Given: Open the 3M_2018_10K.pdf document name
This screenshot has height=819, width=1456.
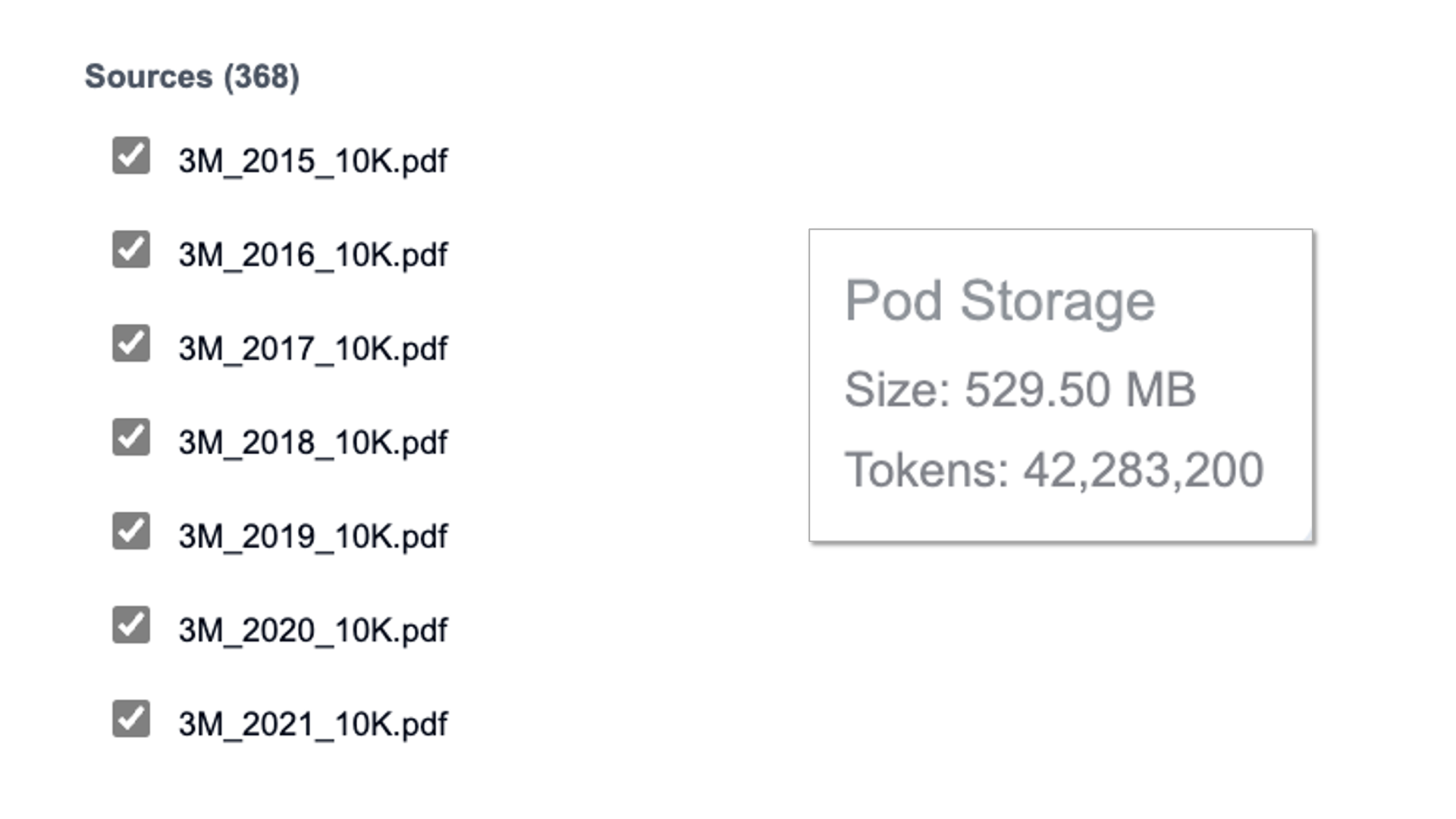Looking at the screenshot, I should point(312,443).
